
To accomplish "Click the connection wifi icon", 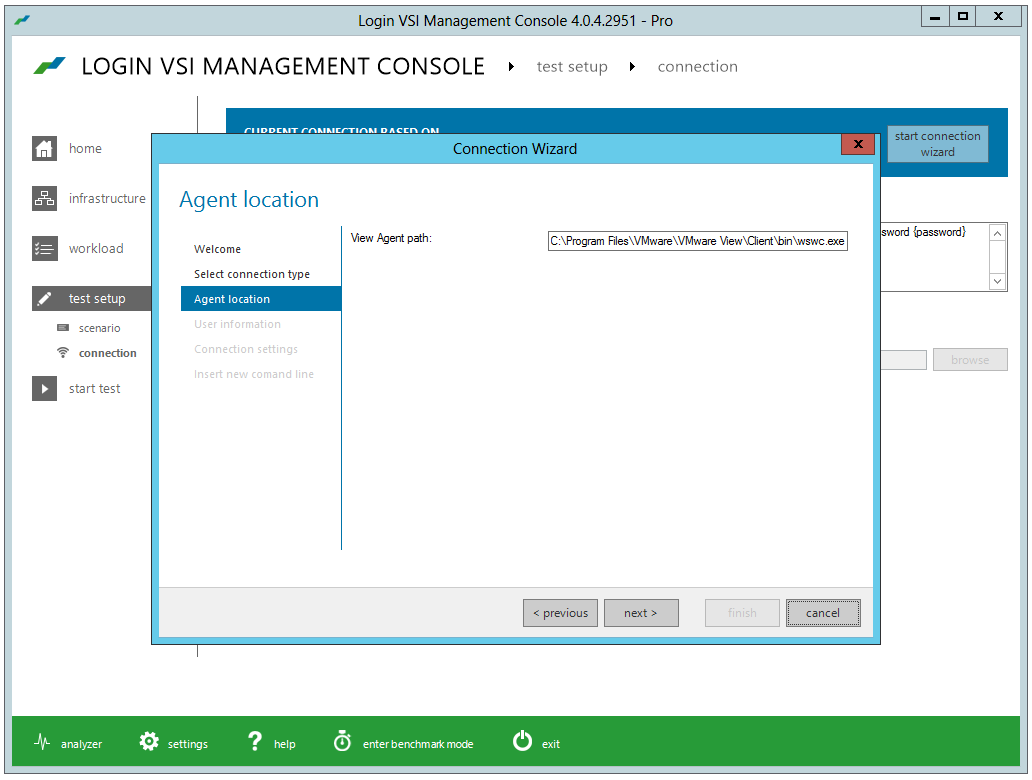I will pyautogui.click(x=63, y=353).
